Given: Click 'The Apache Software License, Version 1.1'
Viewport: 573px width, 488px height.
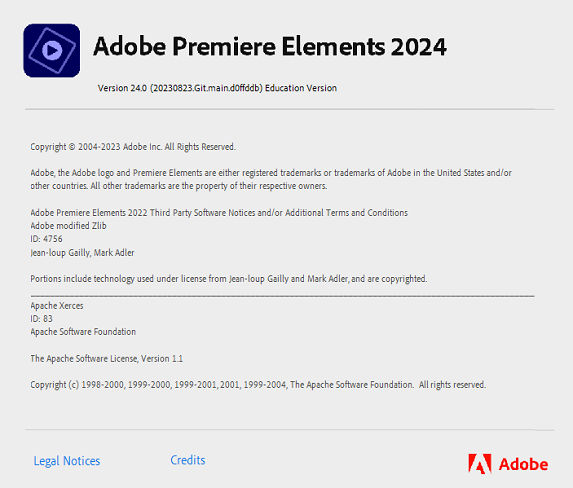Looking at the screenshot, I should coord(106,359).
